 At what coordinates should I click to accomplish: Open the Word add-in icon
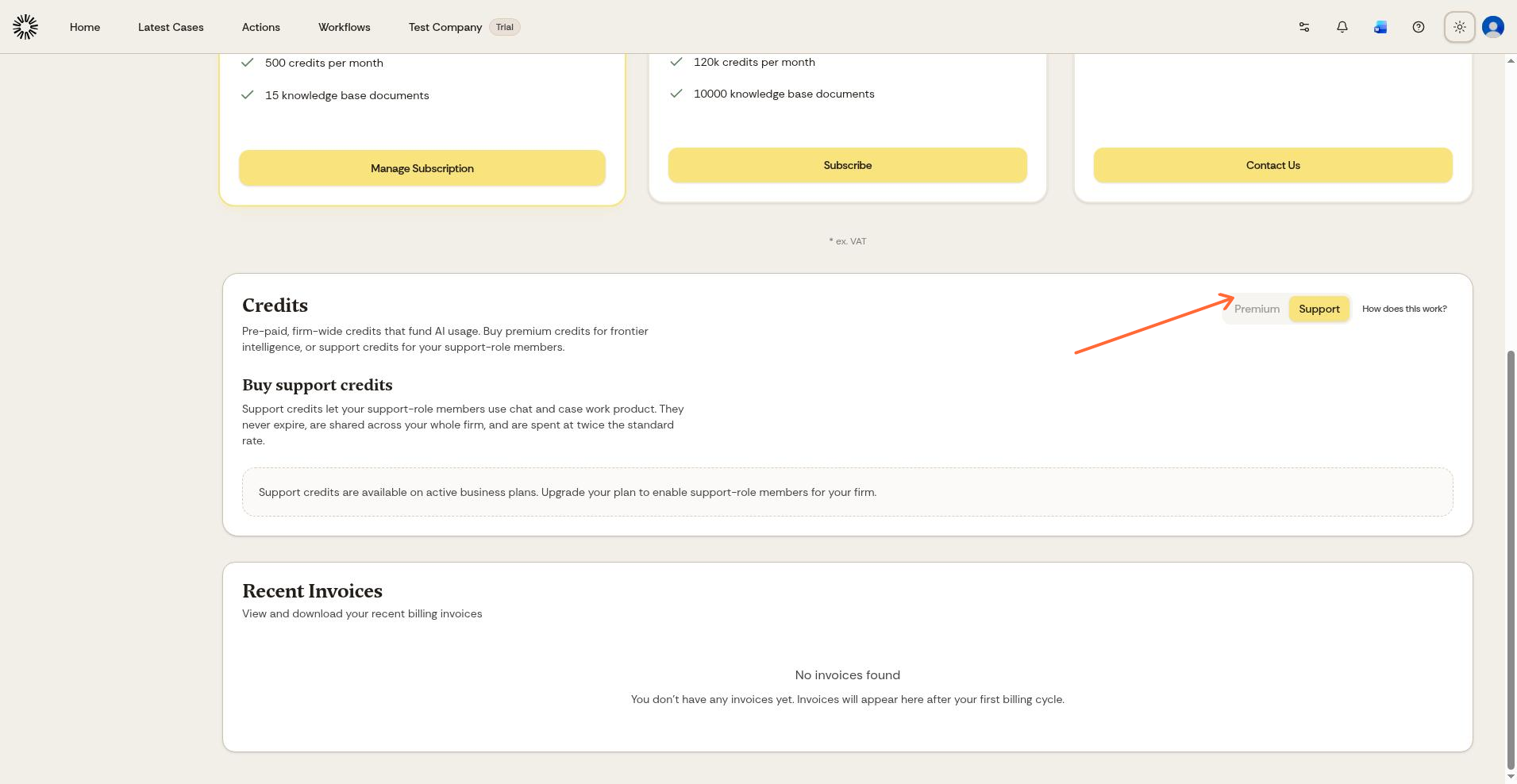(1380, 27)
